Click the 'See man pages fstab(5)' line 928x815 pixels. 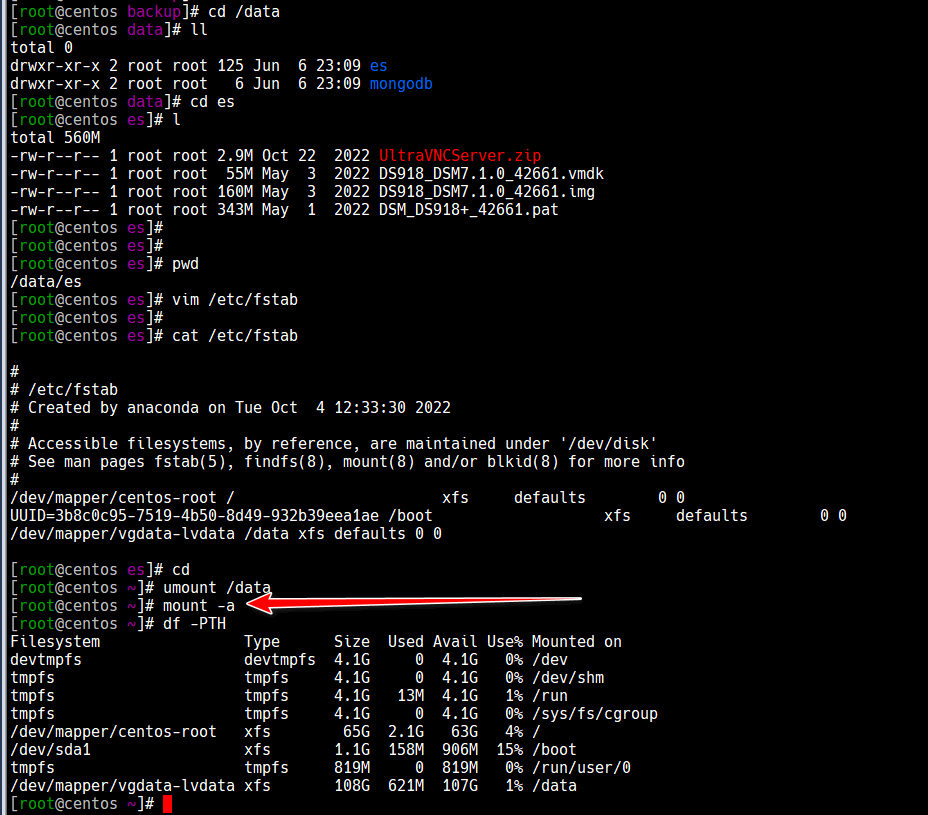[x=347, y=462]
